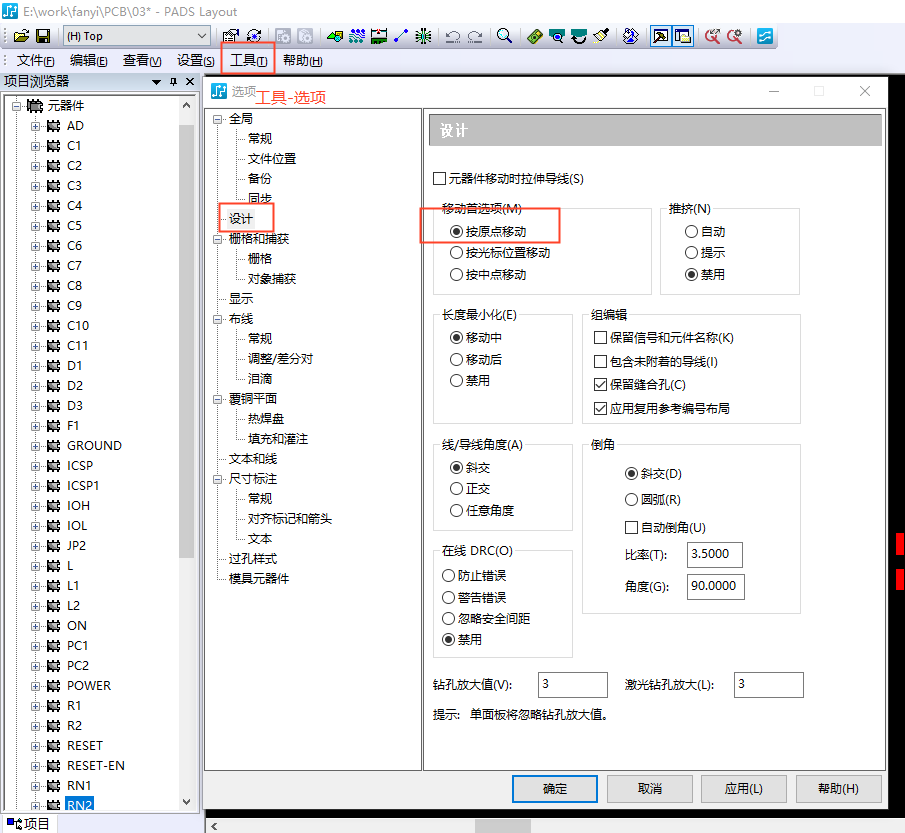Click the 应用 button
This screenshot has width=905, height=833.
[744, 789]
